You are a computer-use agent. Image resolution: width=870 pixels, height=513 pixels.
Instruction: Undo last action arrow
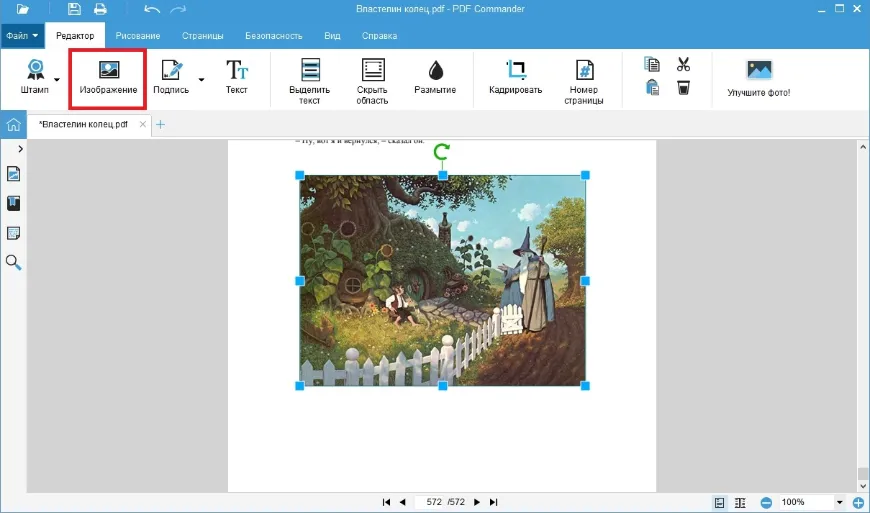click(x=151, y=9)
